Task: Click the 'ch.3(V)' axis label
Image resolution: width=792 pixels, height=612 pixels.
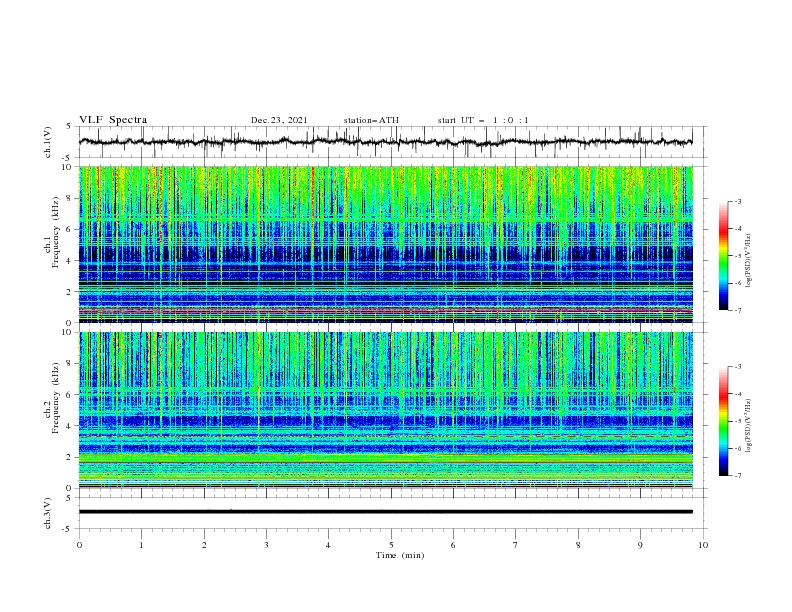Action: 48,513
